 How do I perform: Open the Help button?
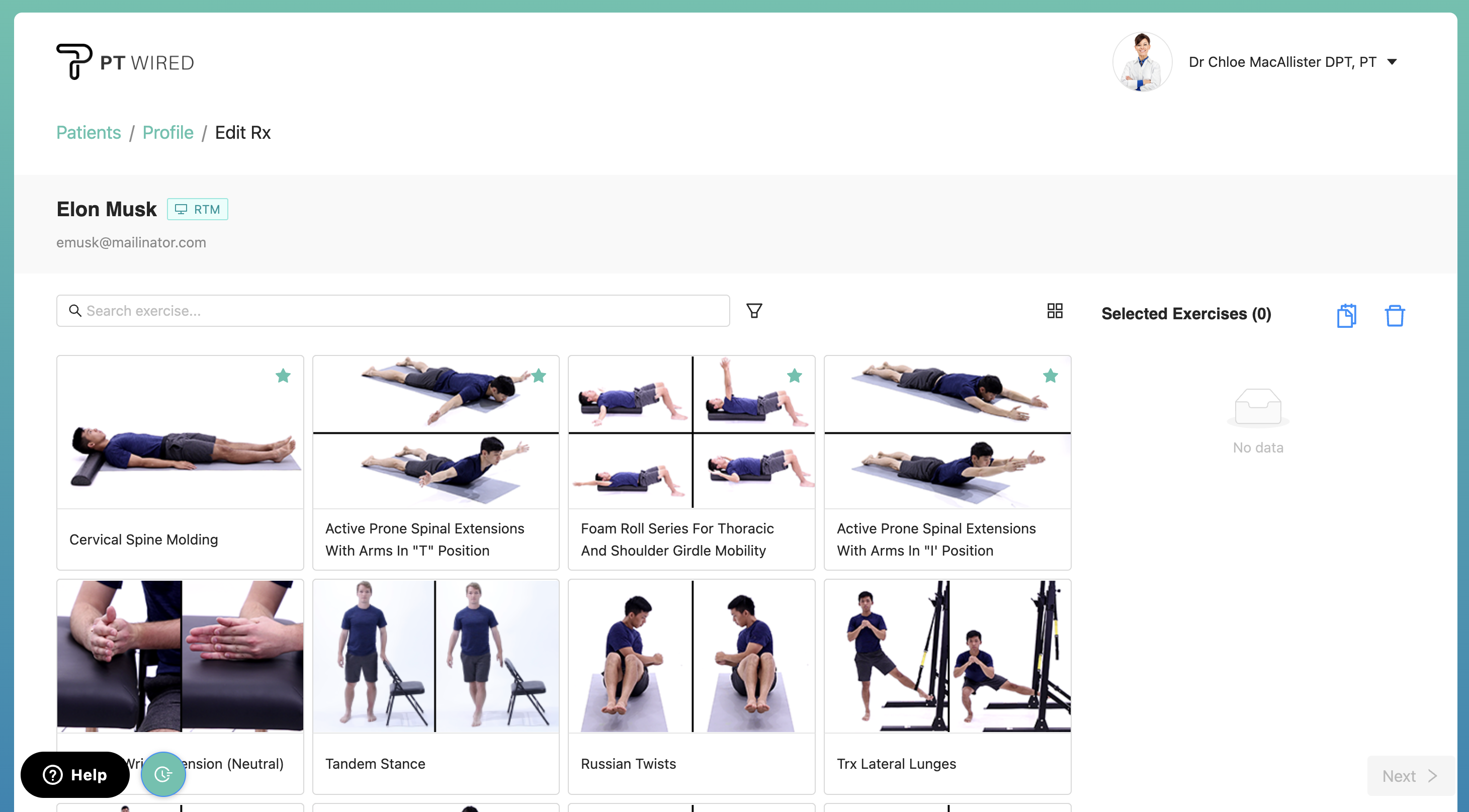tap(75, 774)
